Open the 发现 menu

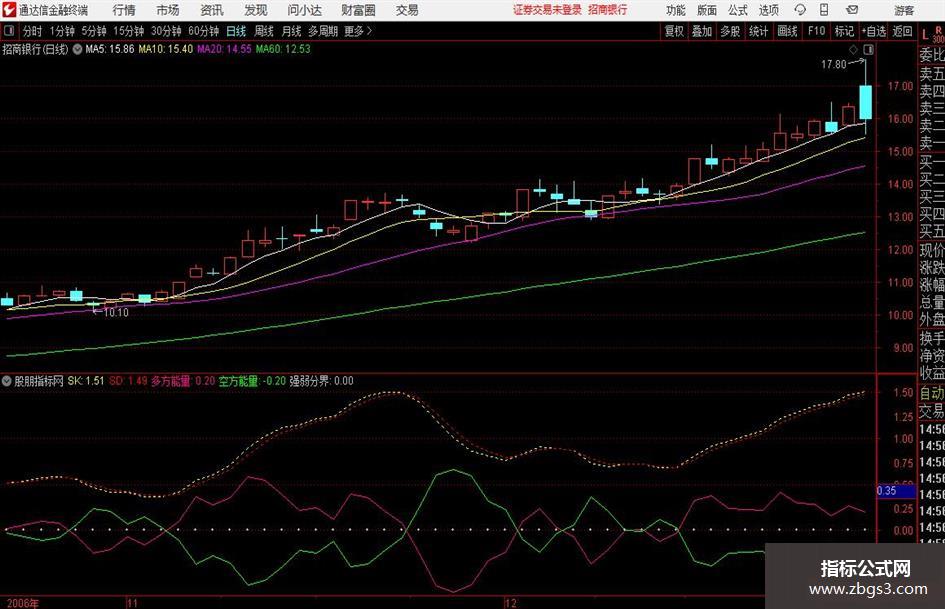(x=256, y=10)
